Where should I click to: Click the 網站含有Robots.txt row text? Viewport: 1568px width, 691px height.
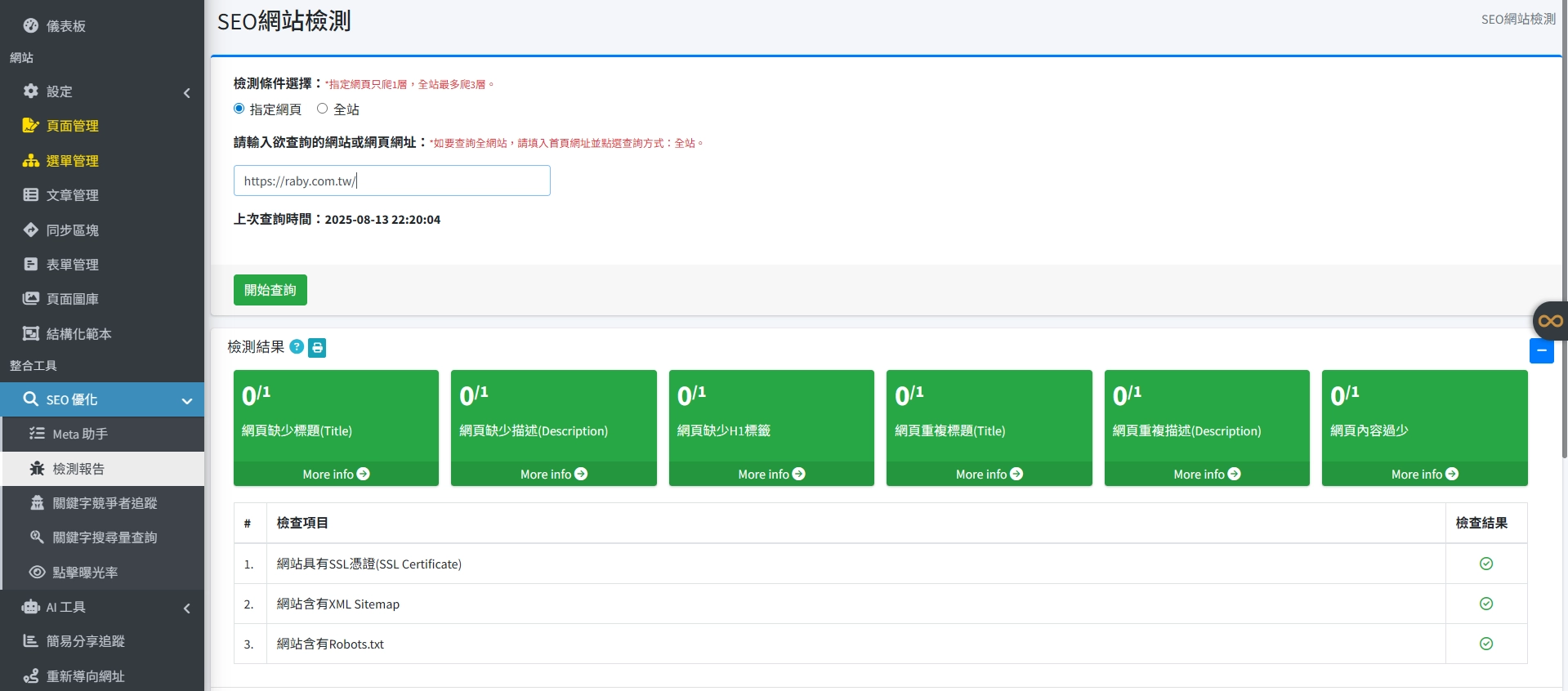click(x=330, y=644)
